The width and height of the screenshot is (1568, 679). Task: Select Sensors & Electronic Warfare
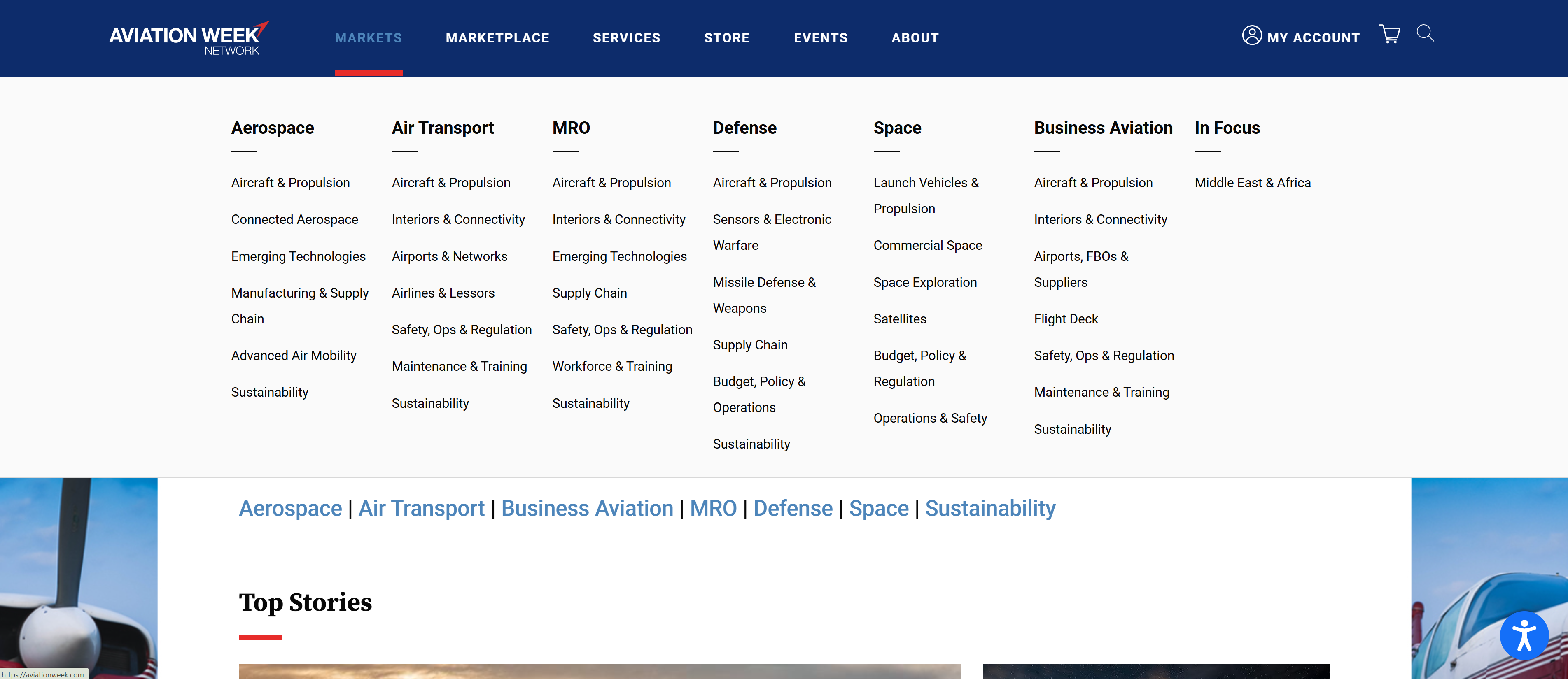(772, 232)
